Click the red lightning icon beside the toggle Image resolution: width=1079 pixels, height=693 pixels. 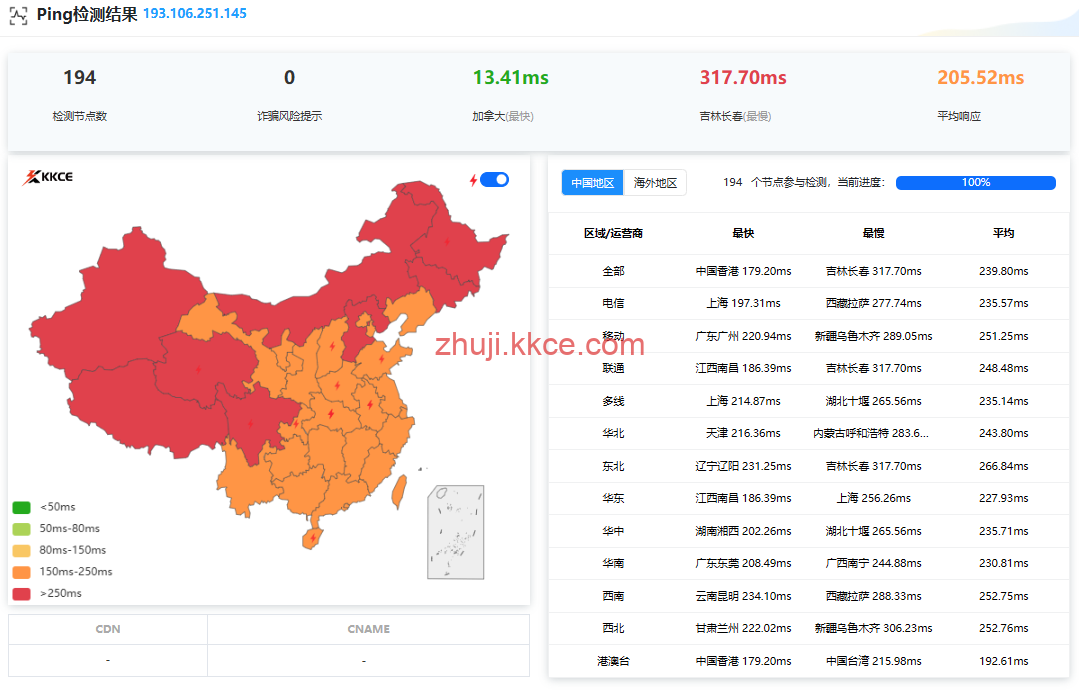474,180
